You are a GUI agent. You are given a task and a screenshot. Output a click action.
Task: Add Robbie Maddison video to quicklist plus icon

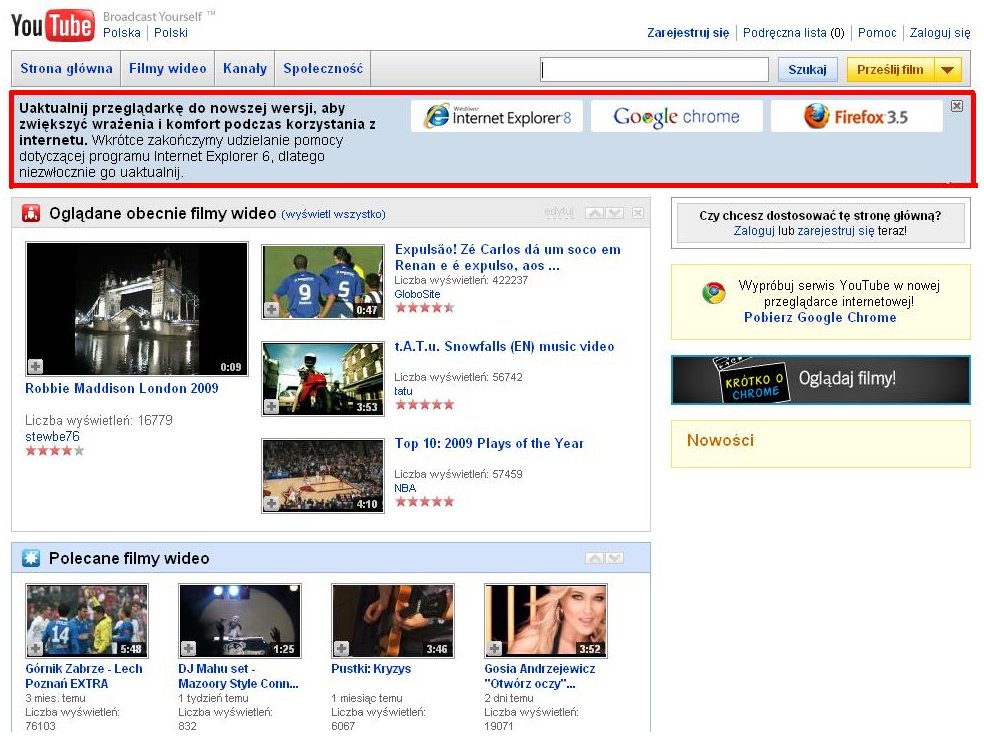35,366
